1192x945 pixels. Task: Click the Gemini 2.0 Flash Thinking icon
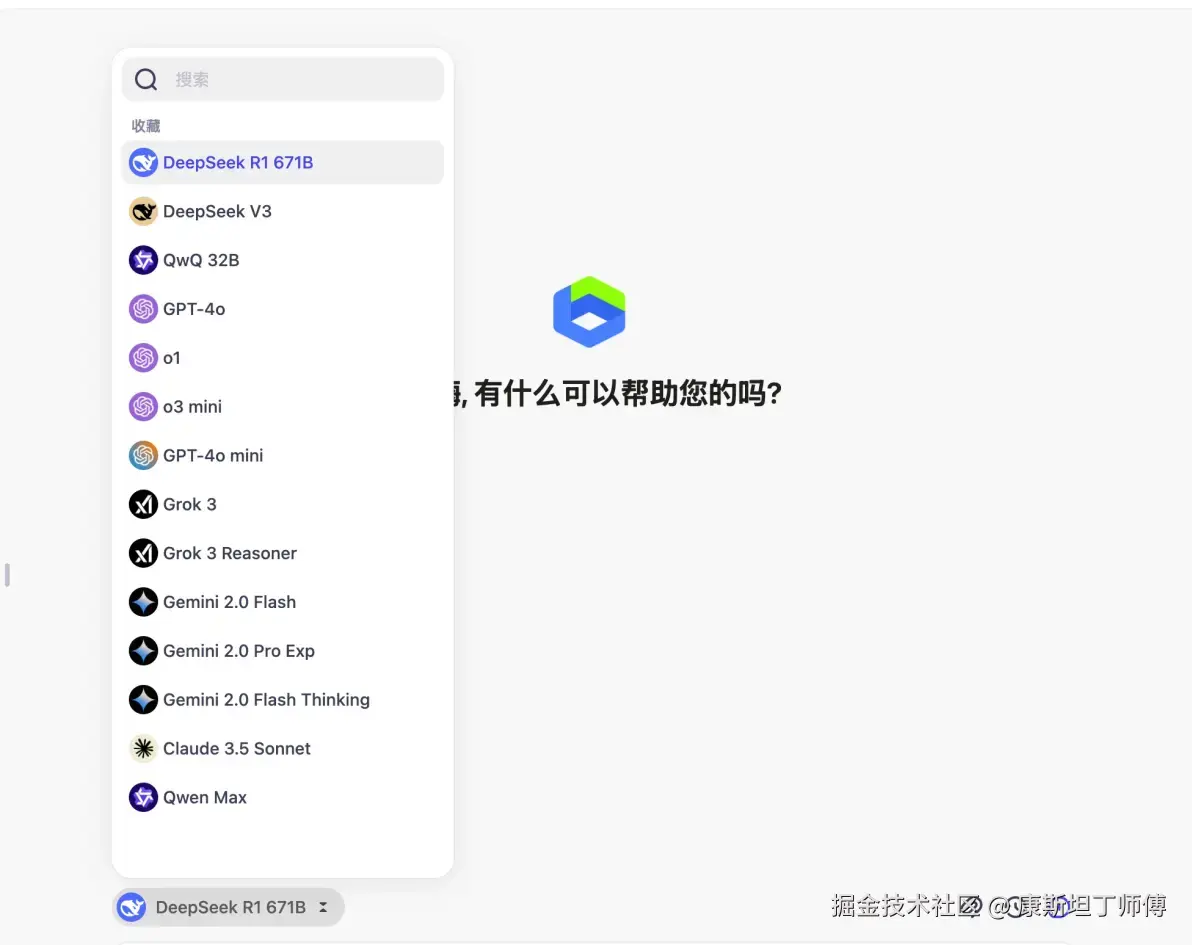coord(143,699)
